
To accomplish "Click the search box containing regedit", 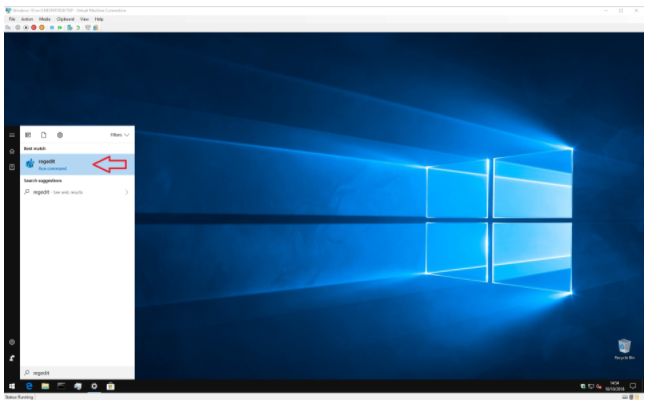I will [x=77, y=373].
